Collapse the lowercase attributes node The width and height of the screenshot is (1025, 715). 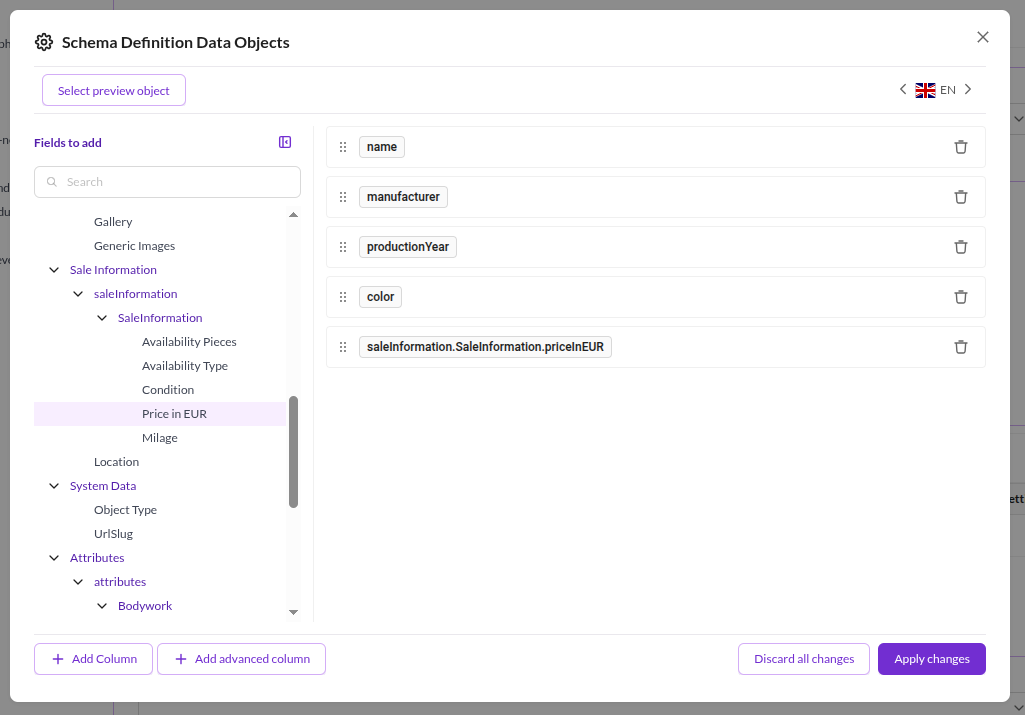(78, 582)
